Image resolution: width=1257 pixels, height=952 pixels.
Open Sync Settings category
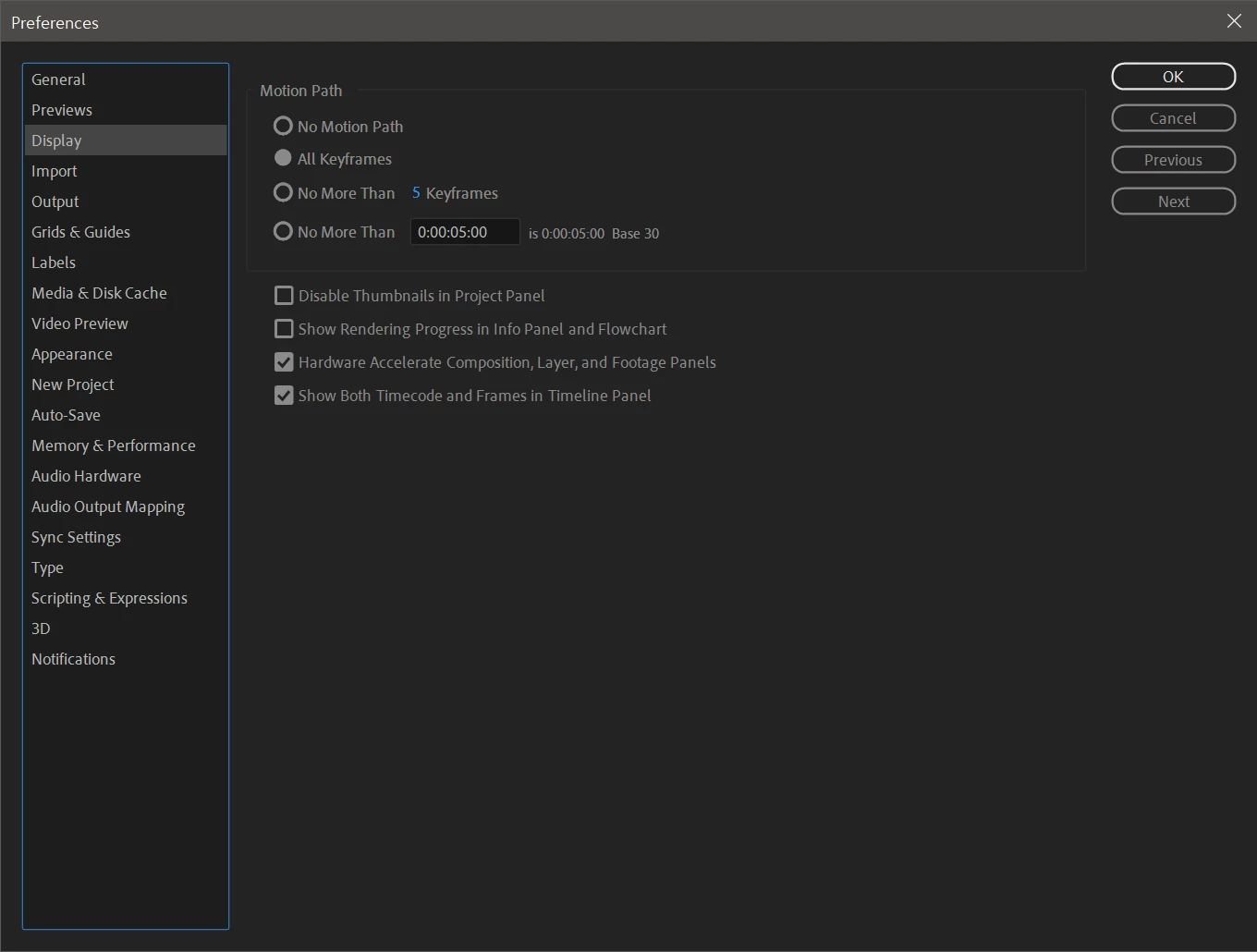tap(125, 537)
